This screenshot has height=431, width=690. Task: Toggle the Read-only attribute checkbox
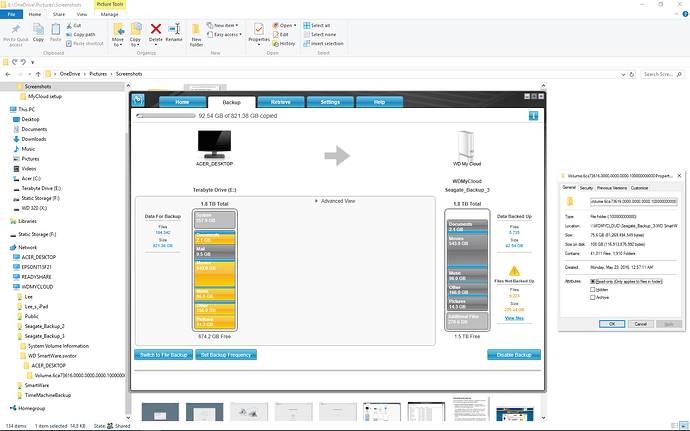(593, 281)
